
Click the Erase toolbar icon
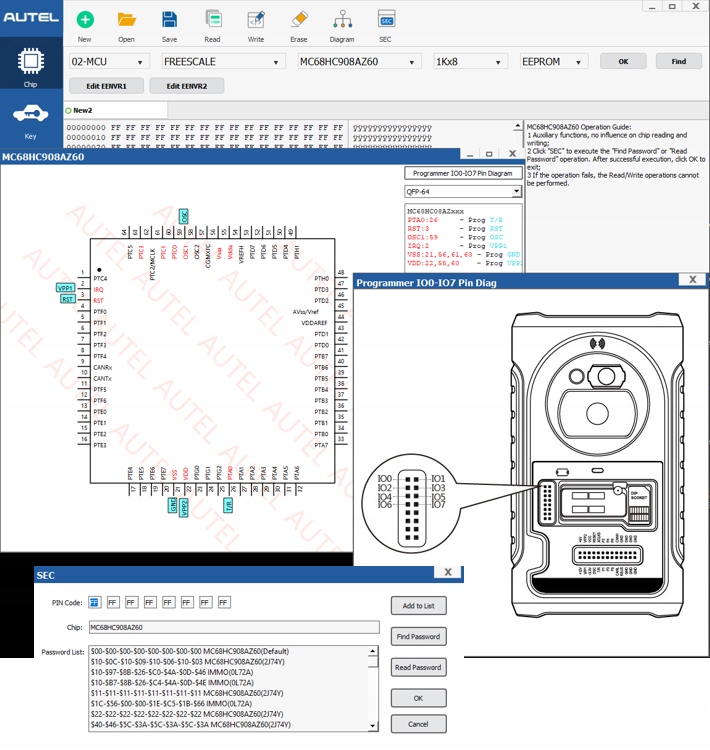(299, 20)
